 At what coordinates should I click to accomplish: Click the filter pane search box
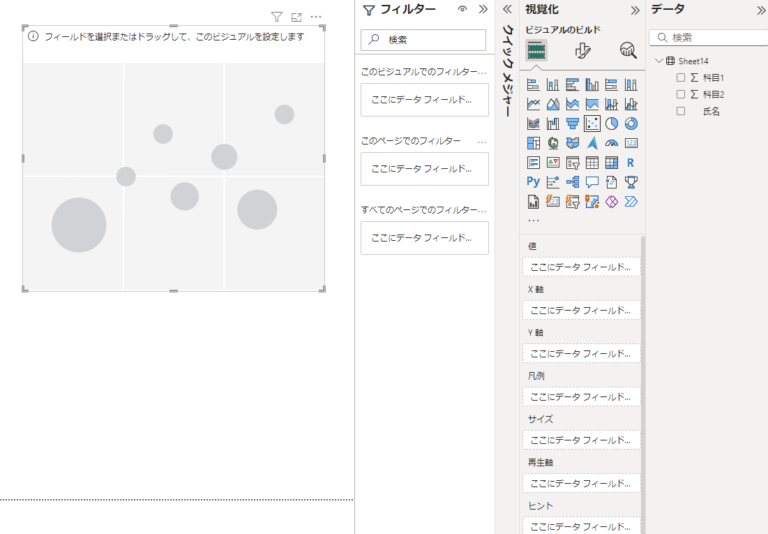423,40
